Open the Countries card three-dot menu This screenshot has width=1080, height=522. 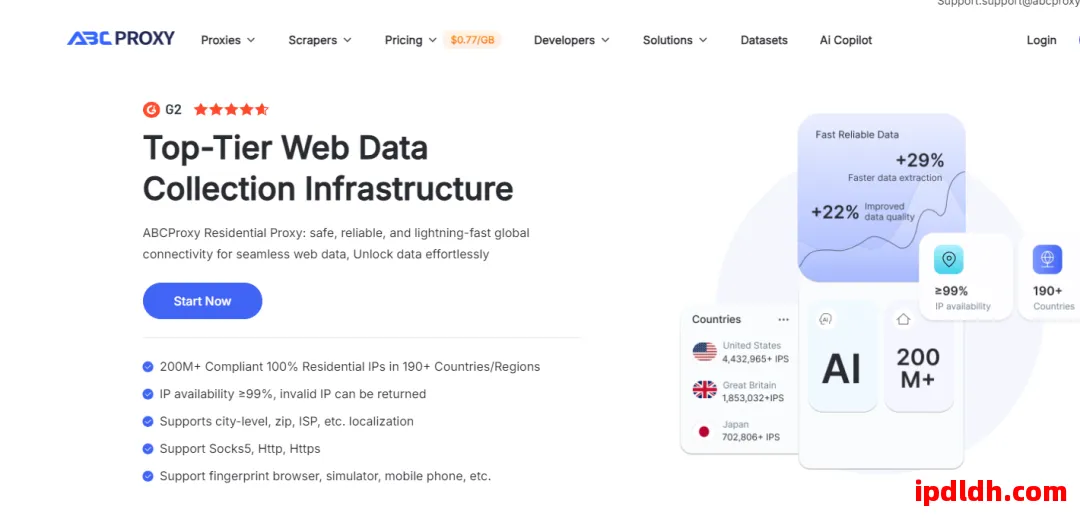783,320
